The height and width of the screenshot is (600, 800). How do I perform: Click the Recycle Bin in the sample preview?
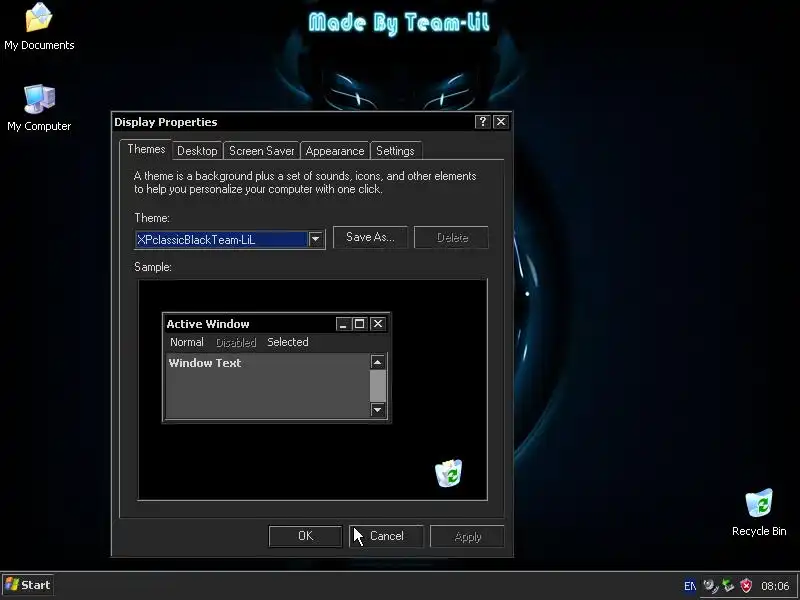click(449, 473)
